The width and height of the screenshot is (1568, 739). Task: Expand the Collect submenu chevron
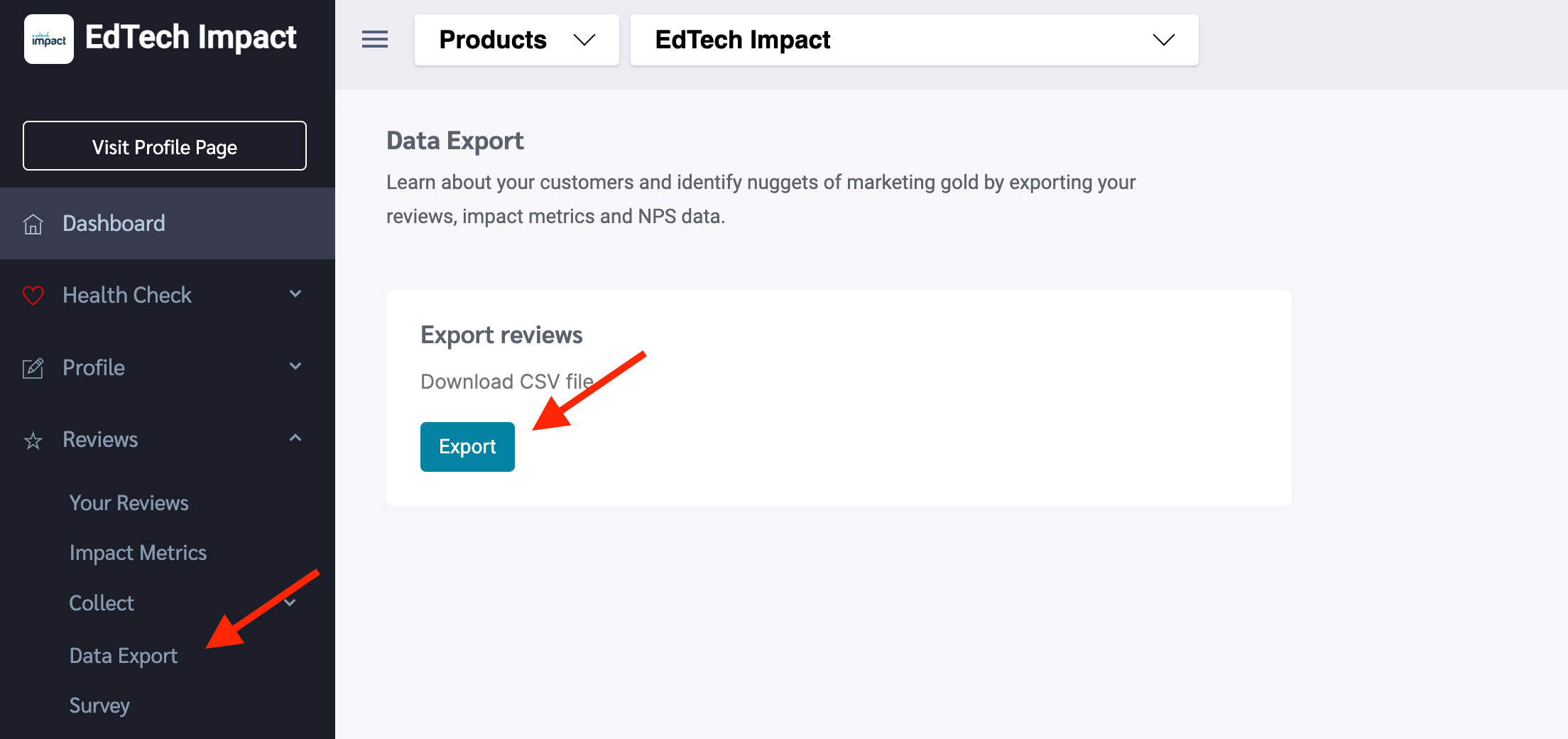click(x=290, y=603)
